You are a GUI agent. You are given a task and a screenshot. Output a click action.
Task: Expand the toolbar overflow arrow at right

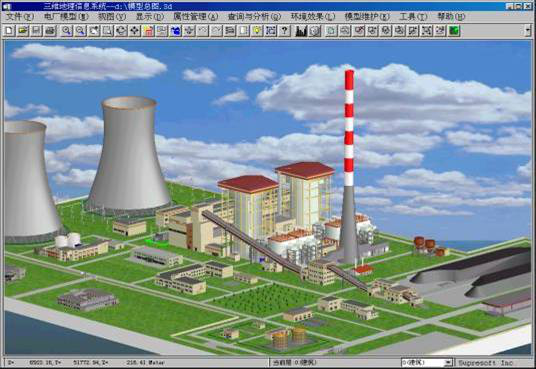point(528,31)
